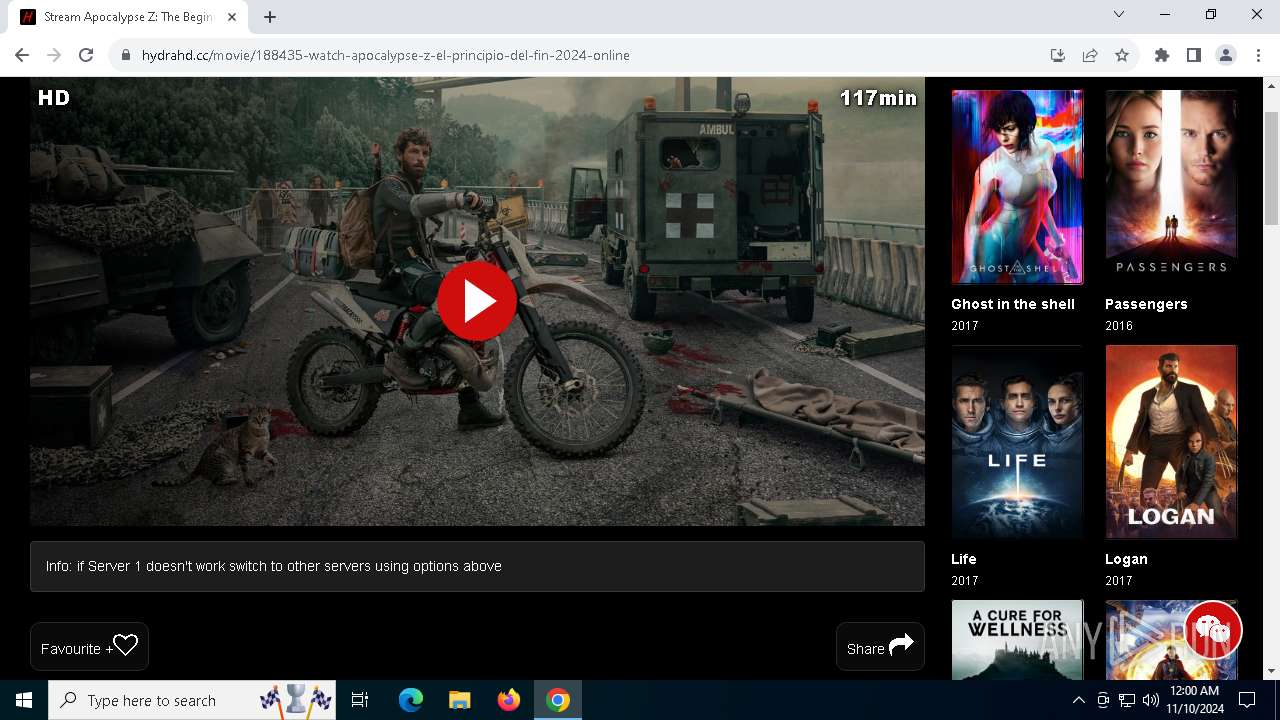The height and width of the screenshot is (720, 1280).
Task: Click the taskbar search box
Action: pyautogui.click(x=193, y=700)
